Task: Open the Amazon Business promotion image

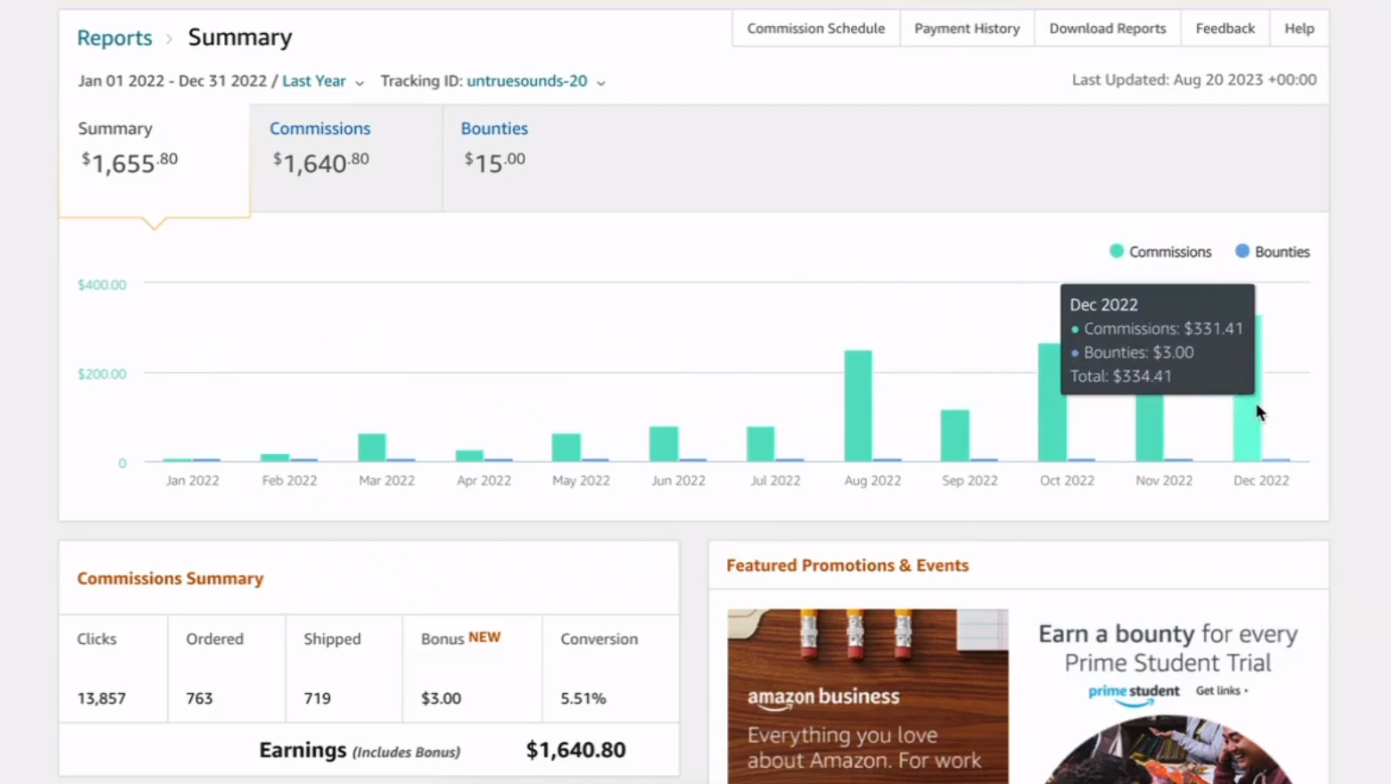Action: pyautogui.click(x=868, y=696)
